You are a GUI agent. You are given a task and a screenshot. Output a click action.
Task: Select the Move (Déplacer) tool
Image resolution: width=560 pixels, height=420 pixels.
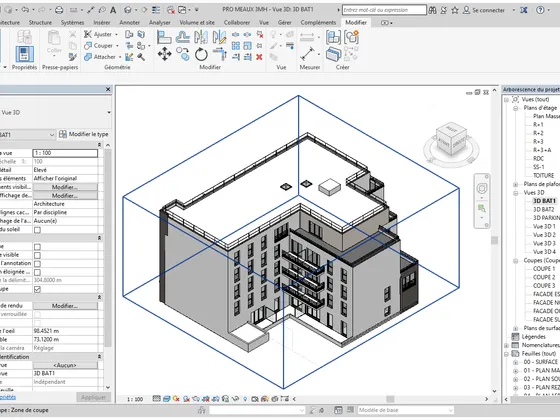point(164,54)
